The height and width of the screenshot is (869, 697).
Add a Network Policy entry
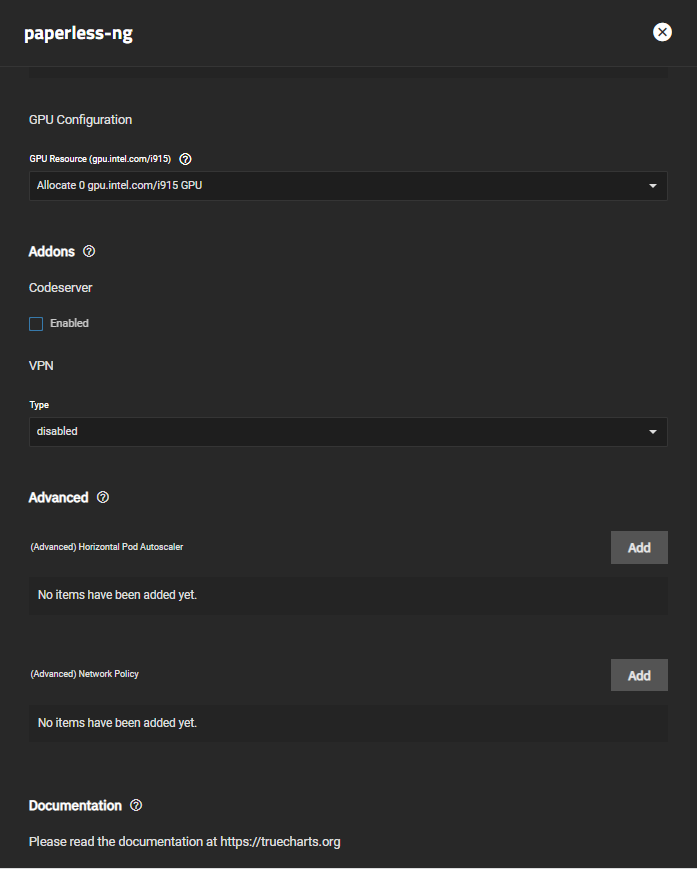click(639, 675)
